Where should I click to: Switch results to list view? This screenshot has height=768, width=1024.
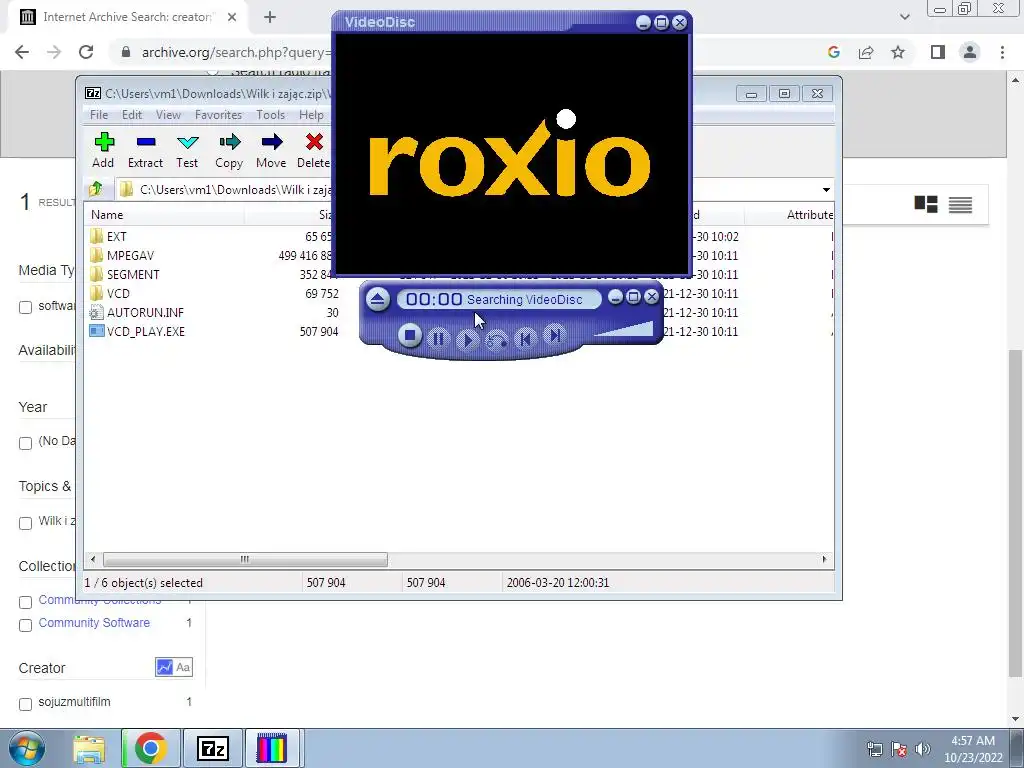pos(960,204)
